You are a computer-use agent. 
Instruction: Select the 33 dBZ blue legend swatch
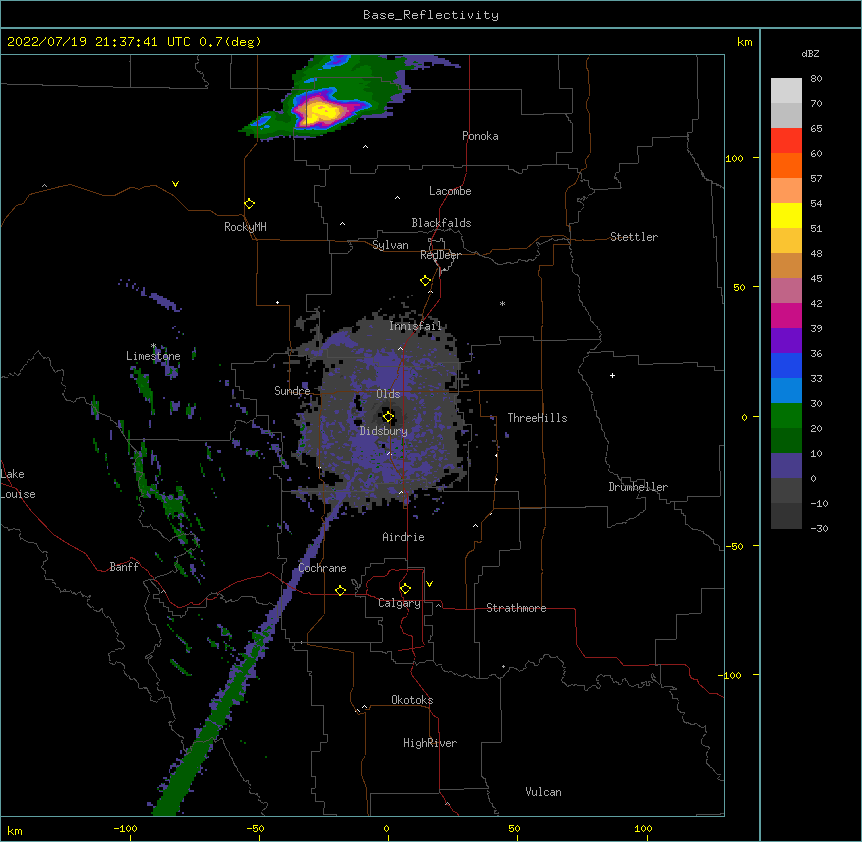(x=786, y=390)
